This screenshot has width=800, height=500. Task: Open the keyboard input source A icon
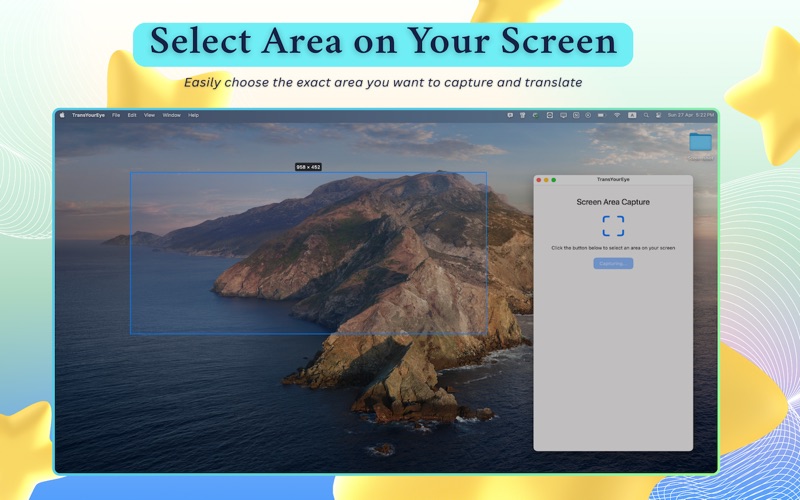632,115
